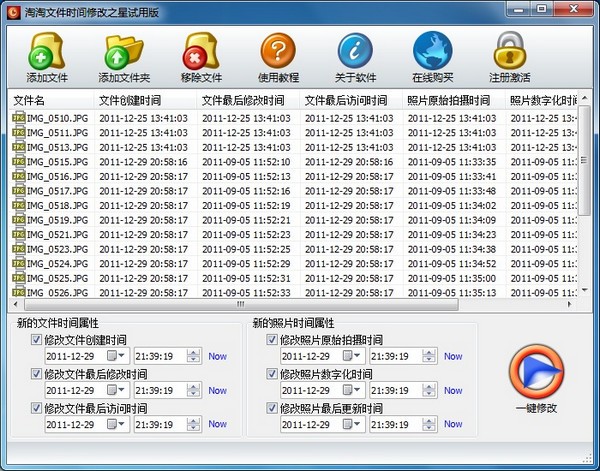Click Now link for 照片原始拍摄时间

point(453,356)
